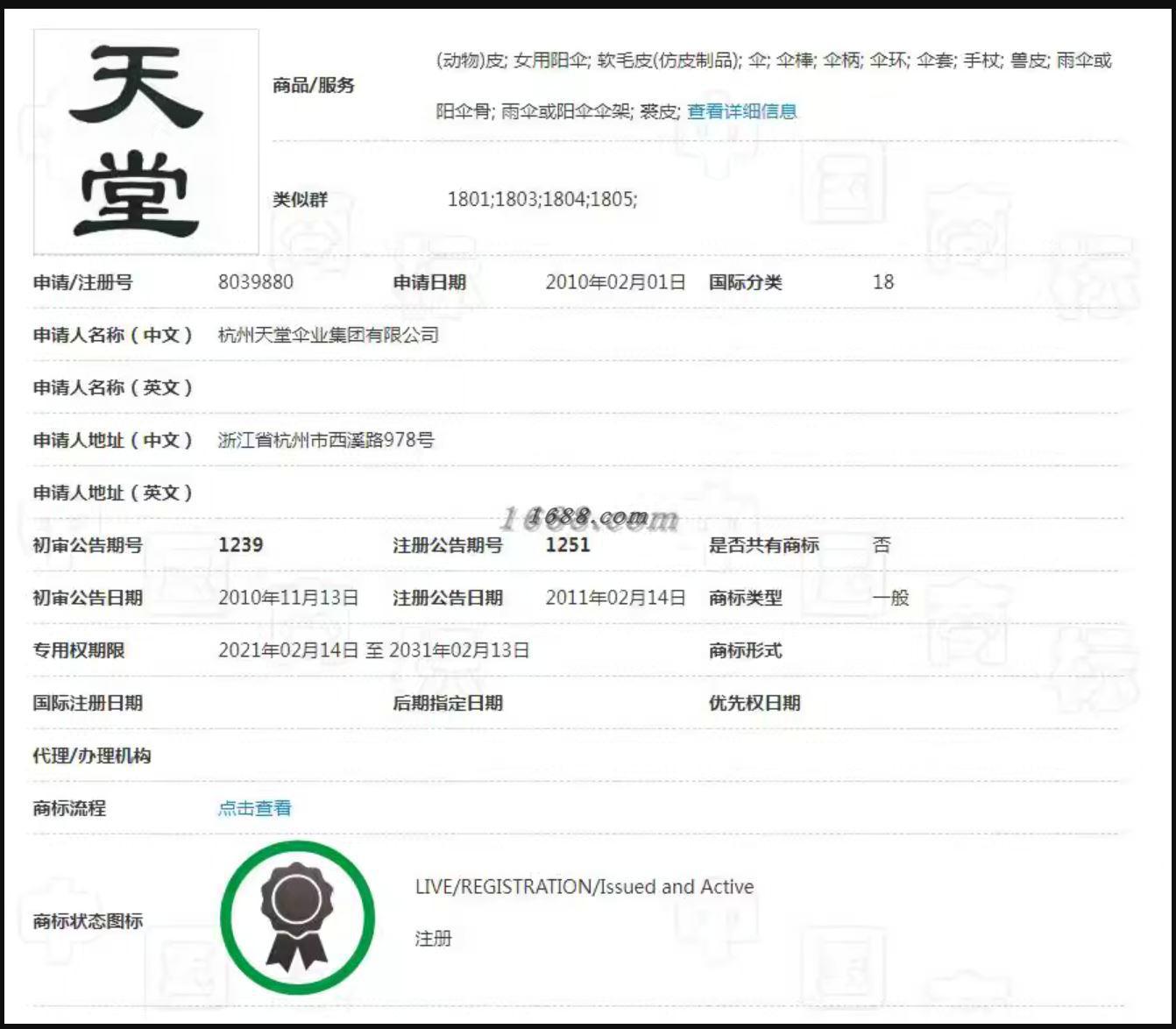Image resolution: width=1176 pixels, height=1029 pixels.
Task: Click the 专用权期限 label
Action: (x=79, y=650)
